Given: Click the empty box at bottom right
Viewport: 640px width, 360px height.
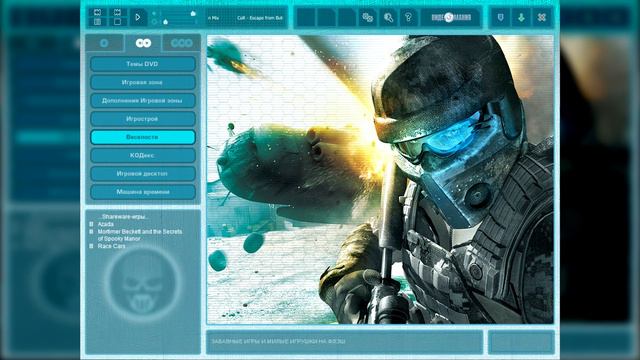Looking at the screenshot, I should click(521, 342).
